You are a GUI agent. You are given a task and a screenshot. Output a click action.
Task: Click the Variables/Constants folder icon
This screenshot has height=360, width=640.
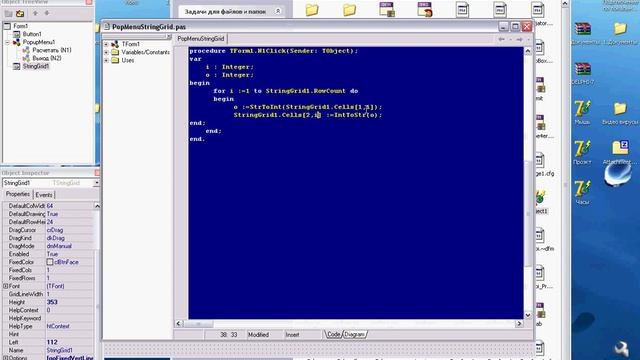pyautogui.click(x=115, y=52)
